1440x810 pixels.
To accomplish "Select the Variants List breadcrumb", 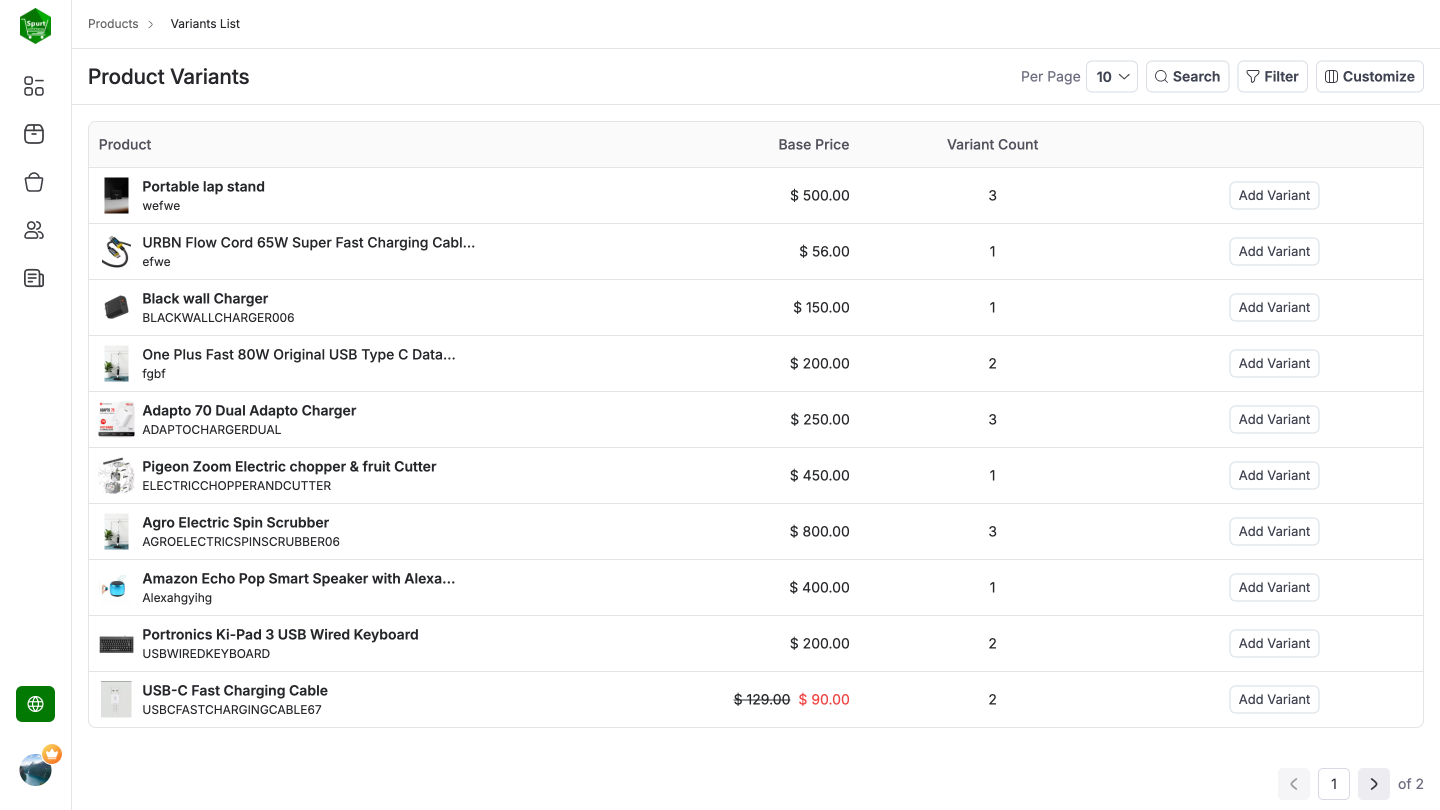I will pos(205,23).
